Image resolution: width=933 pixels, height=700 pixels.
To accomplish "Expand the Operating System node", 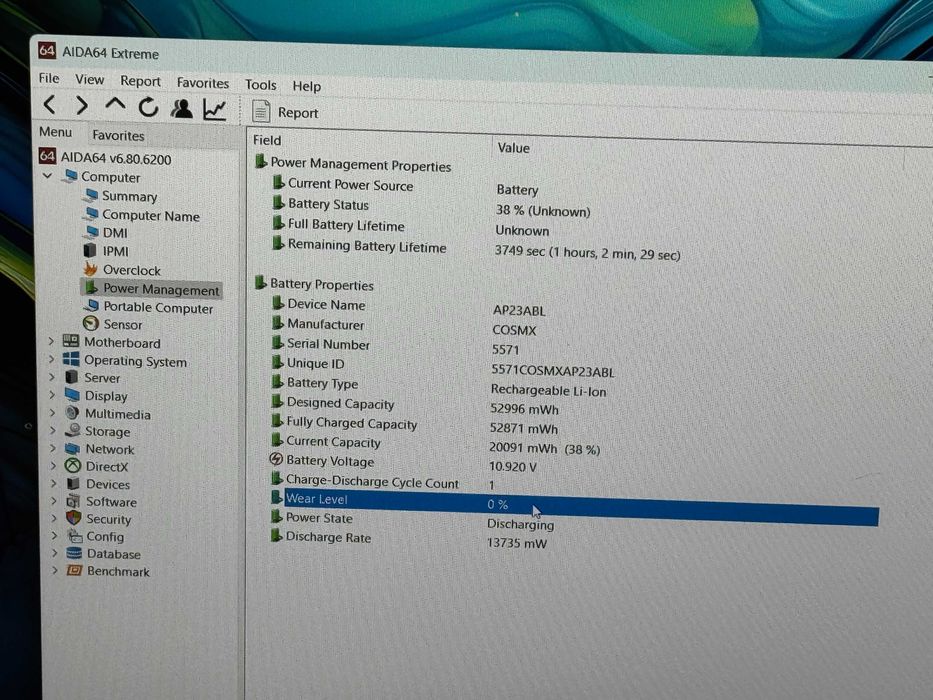I will [x=51, y=359].
